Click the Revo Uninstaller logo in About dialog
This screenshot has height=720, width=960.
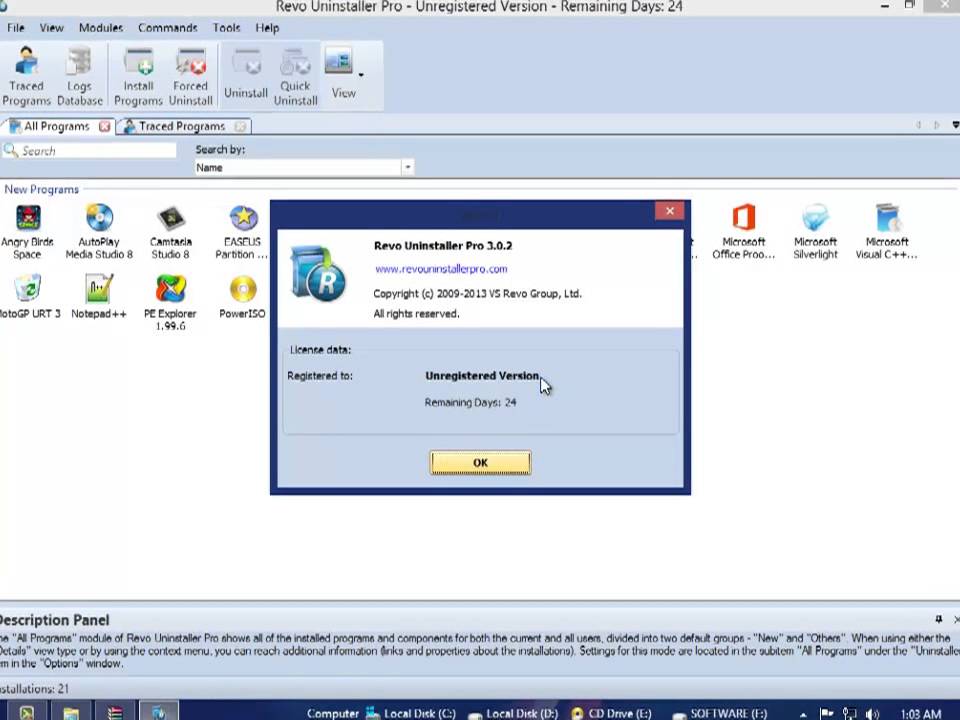(318, 273)
